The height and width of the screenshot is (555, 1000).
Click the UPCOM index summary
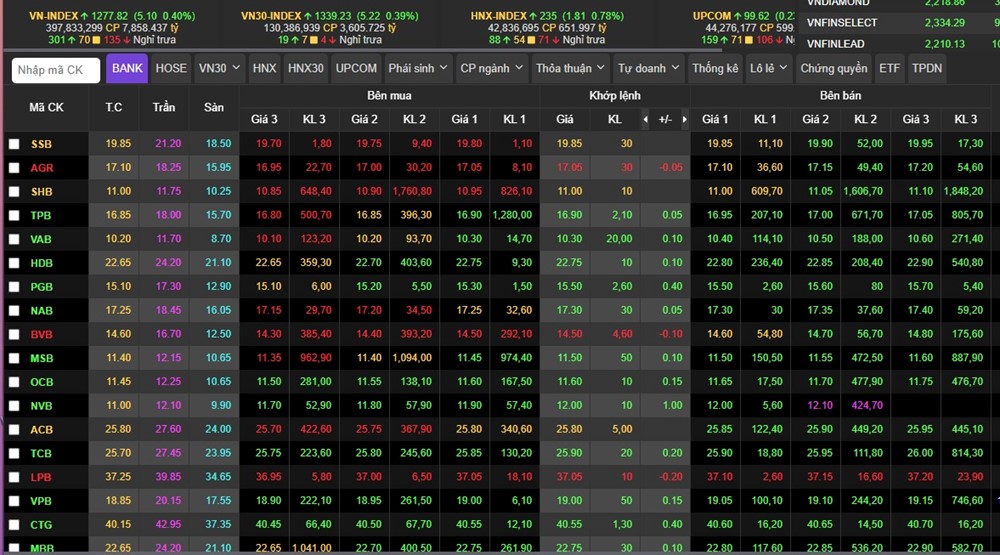tap(744, 27)
